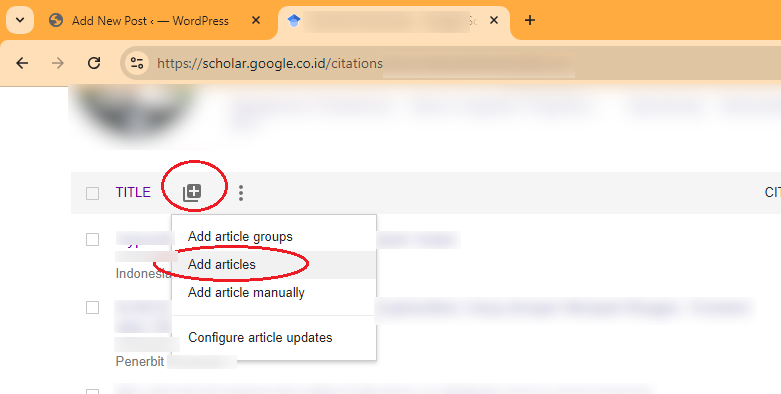Screen dimensions: 781x394
Task: Close the Google Scholar tab
Action: click(x=494, y=20)
